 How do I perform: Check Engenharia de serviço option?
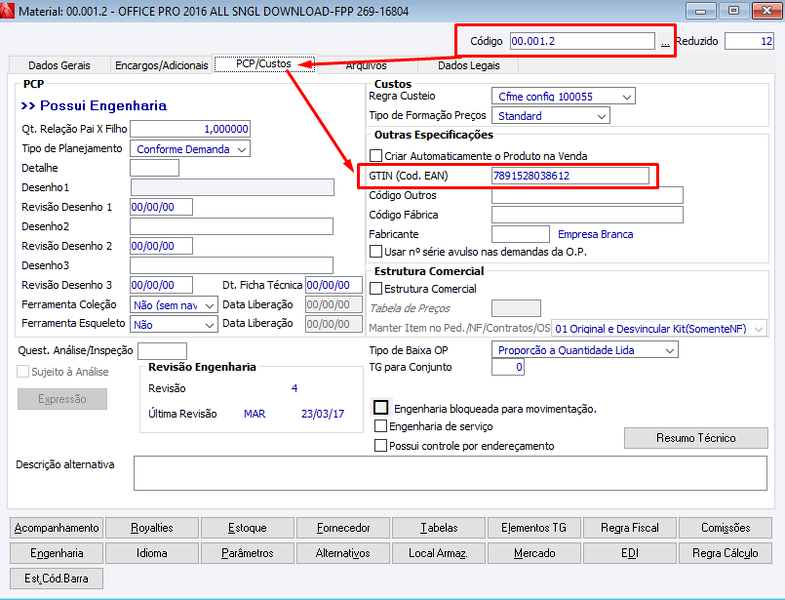[x=380, y=426]
